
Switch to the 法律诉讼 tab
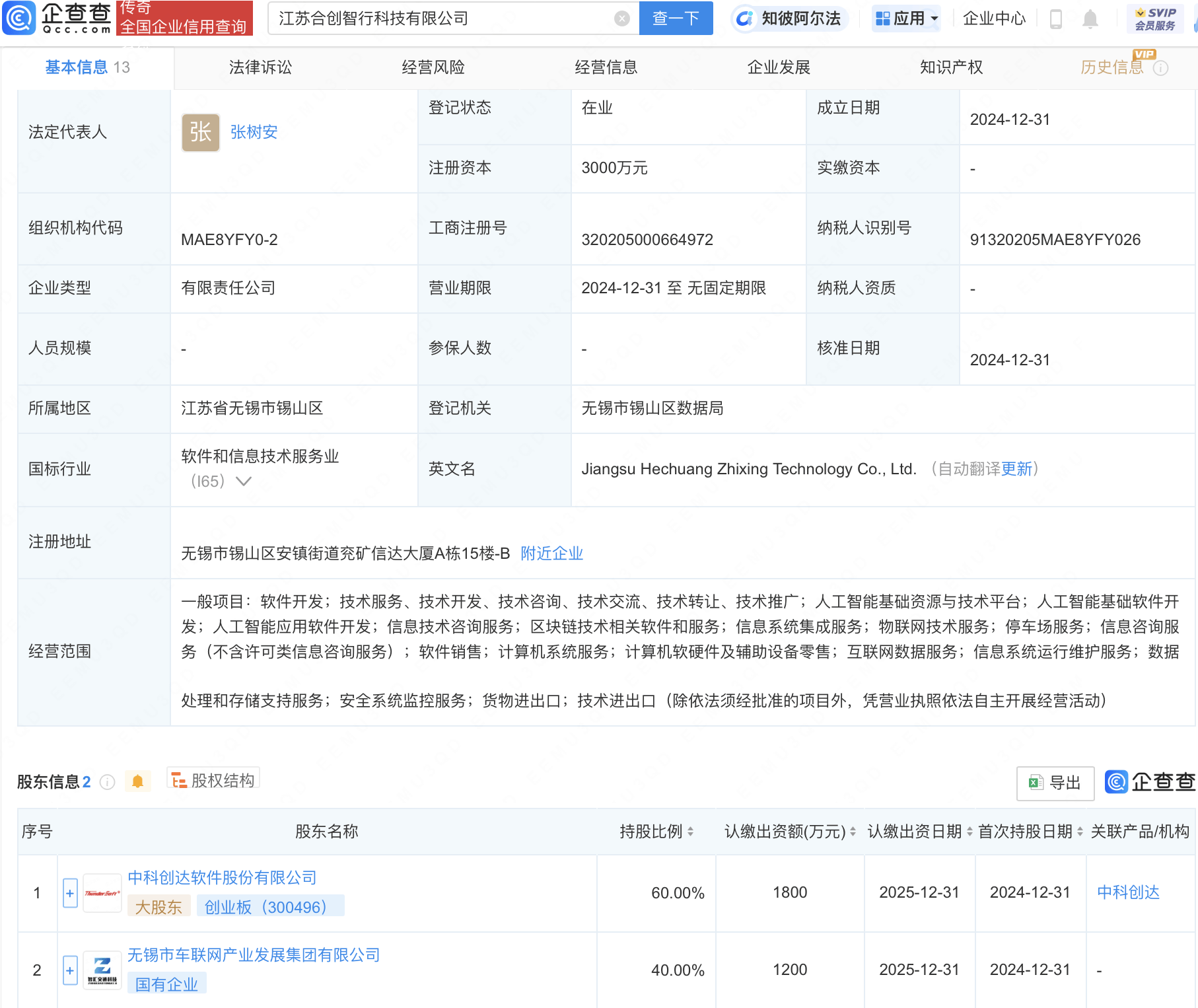[x=260, y=67]
